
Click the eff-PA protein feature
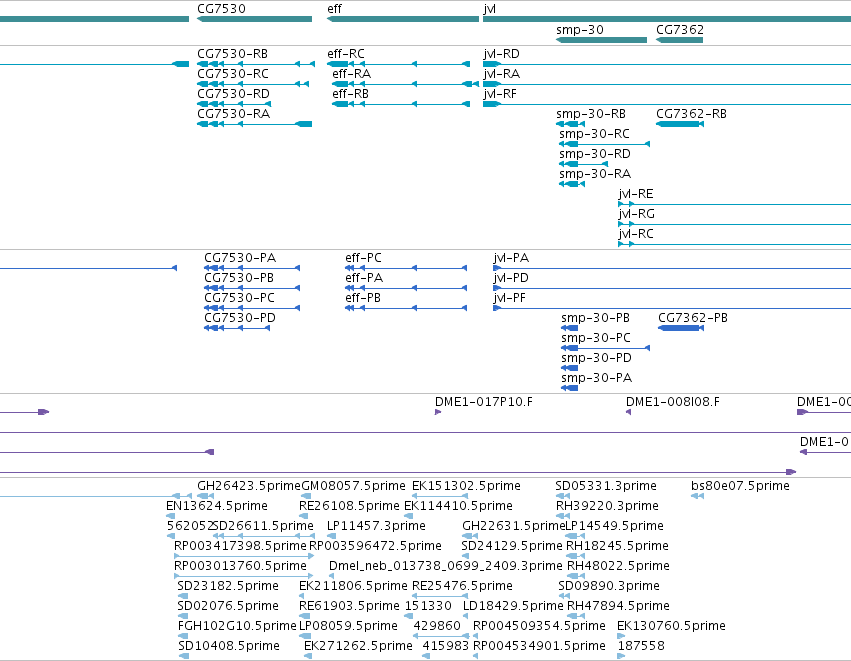[x=406, y=288]
